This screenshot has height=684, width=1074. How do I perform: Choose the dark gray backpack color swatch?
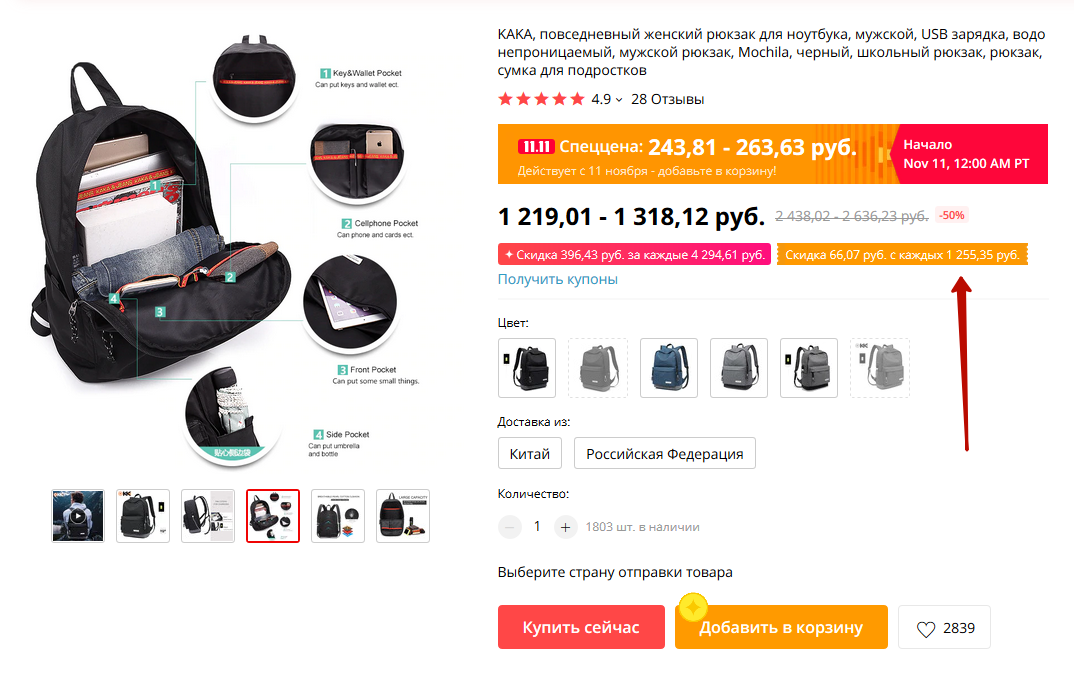(x=738, y=368)
